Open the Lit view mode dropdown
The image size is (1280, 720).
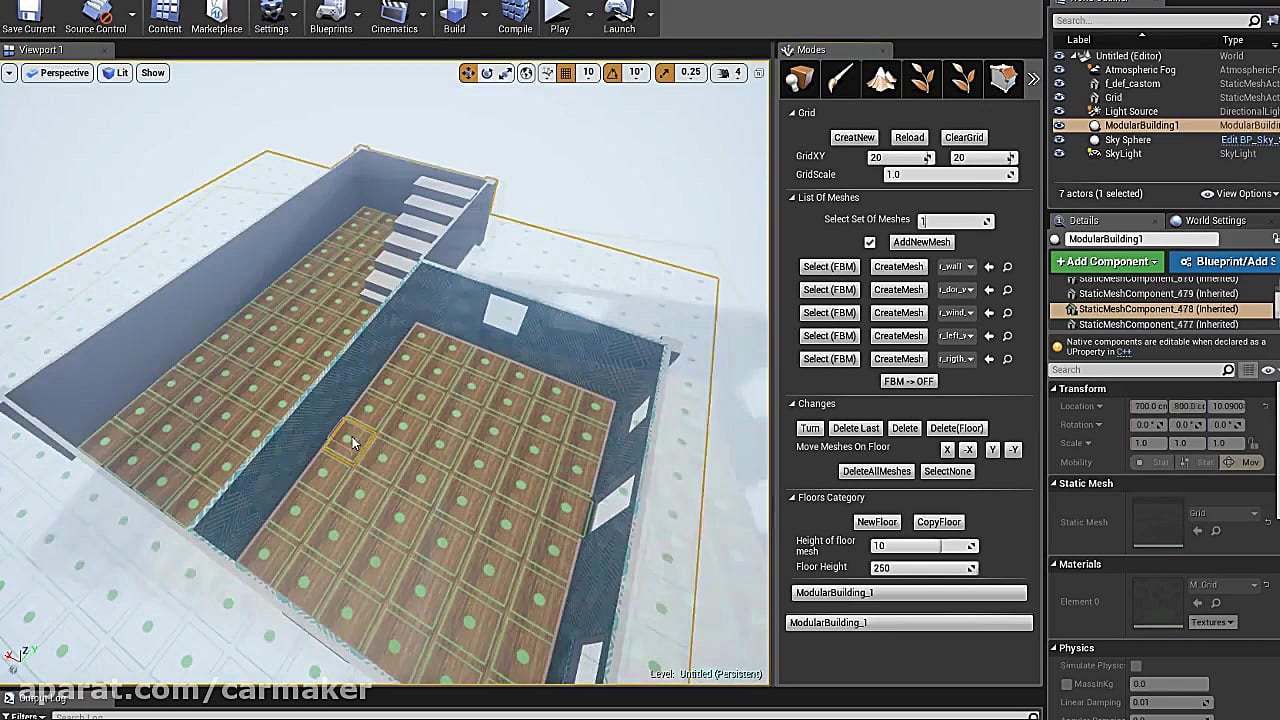pyautogui.click(x=116, y=73)
